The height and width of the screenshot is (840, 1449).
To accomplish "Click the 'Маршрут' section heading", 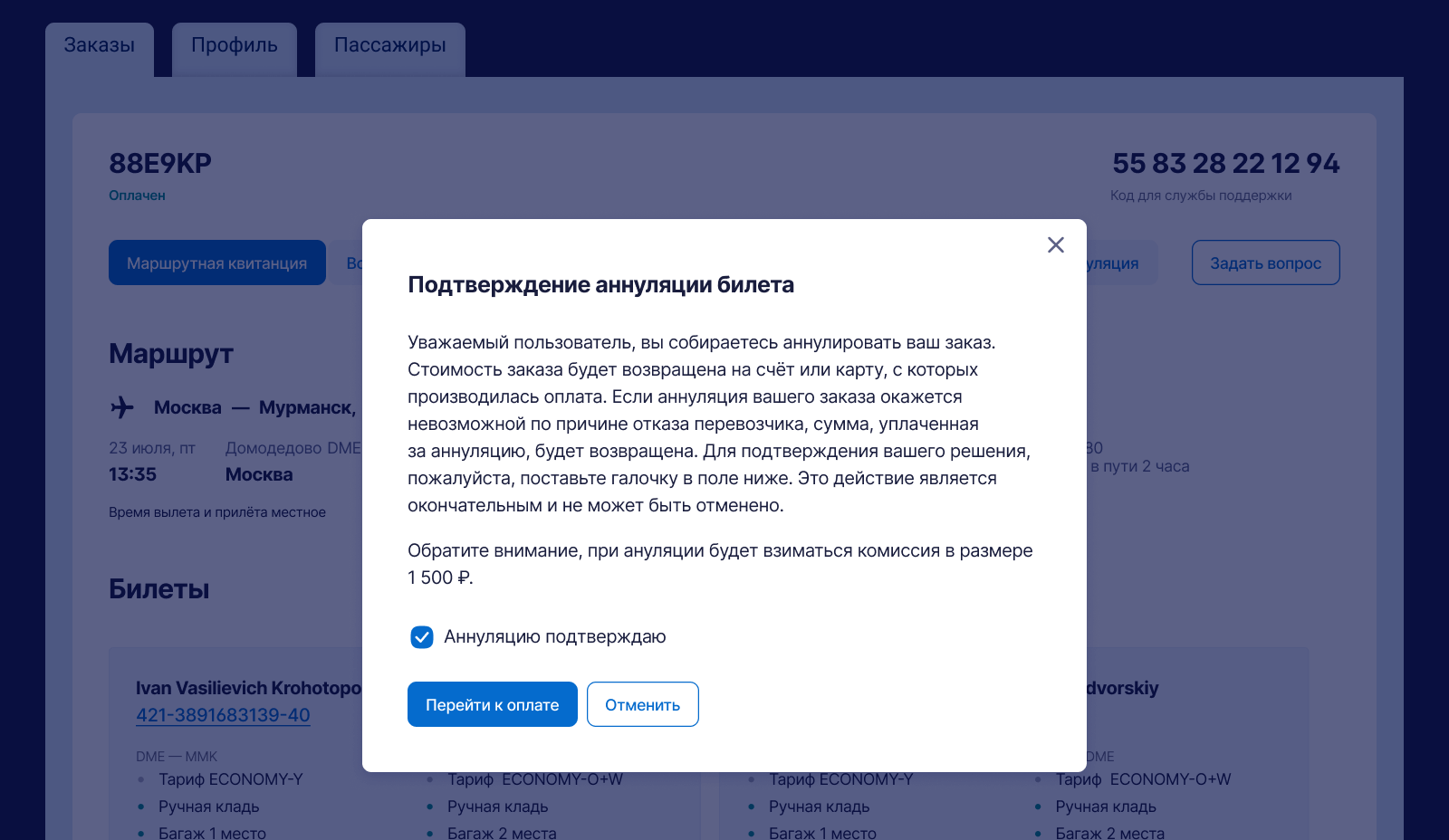I will [171, 353].
